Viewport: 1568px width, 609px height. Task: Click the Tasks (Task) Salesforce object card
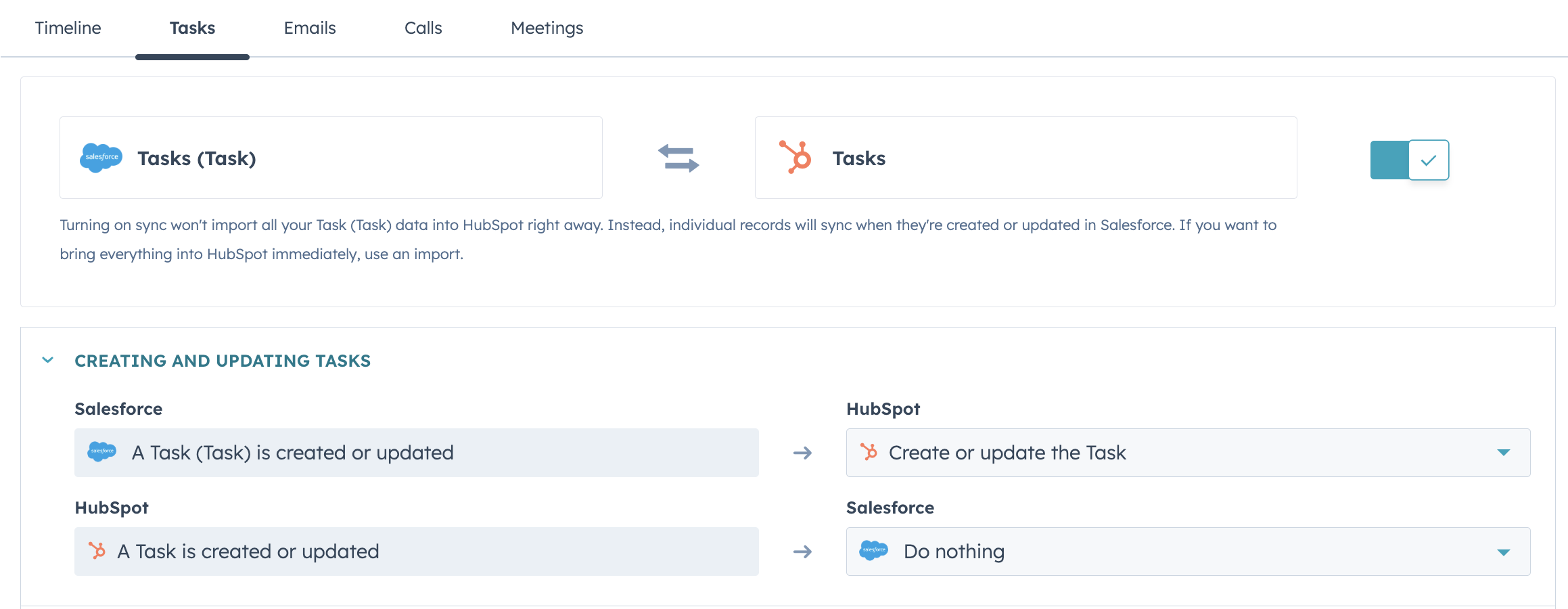point(331,158)
